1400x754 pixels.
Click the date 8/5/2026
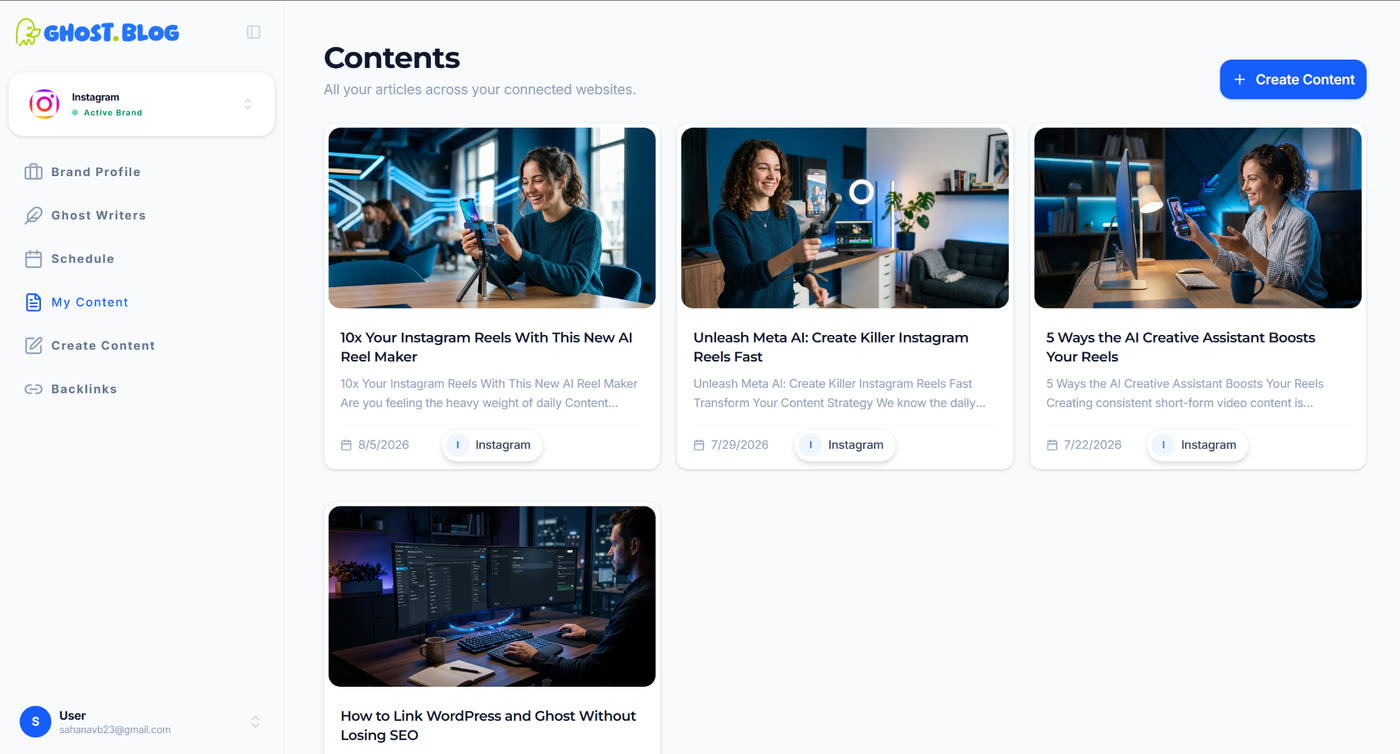[x=384, y=445]
